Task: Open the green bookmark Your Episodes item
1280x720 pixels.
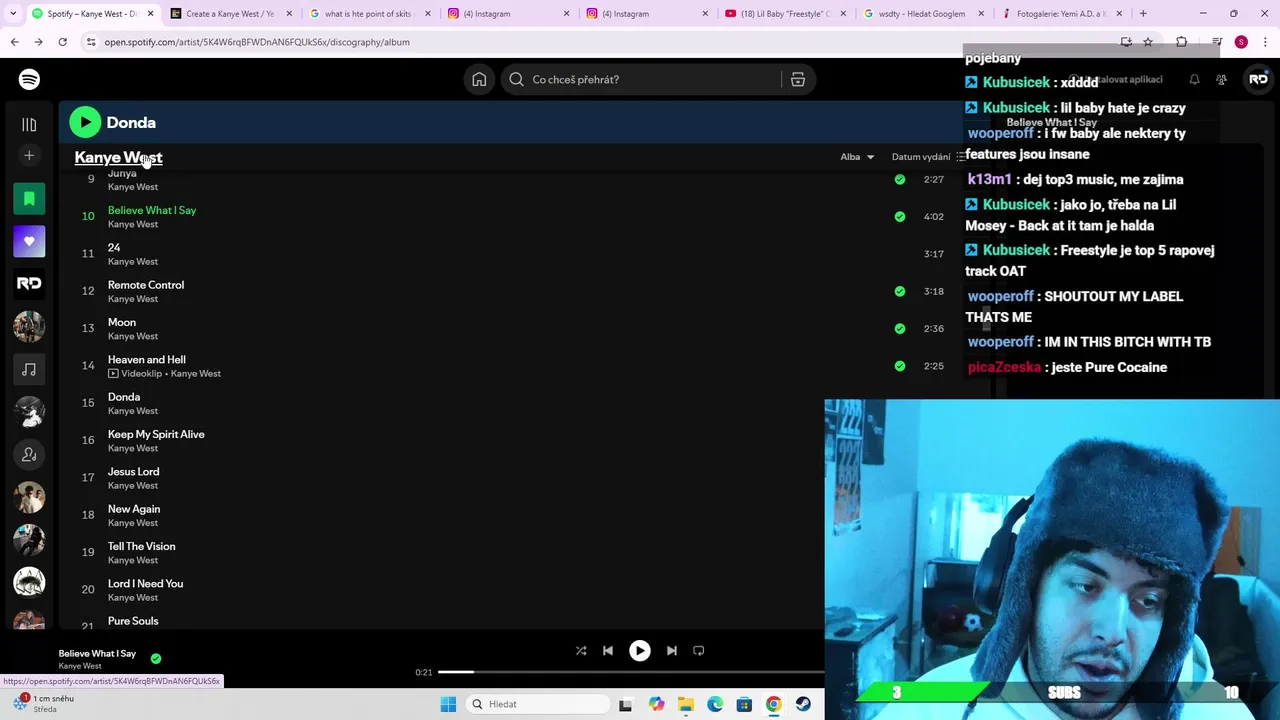Action: [29, 199]
